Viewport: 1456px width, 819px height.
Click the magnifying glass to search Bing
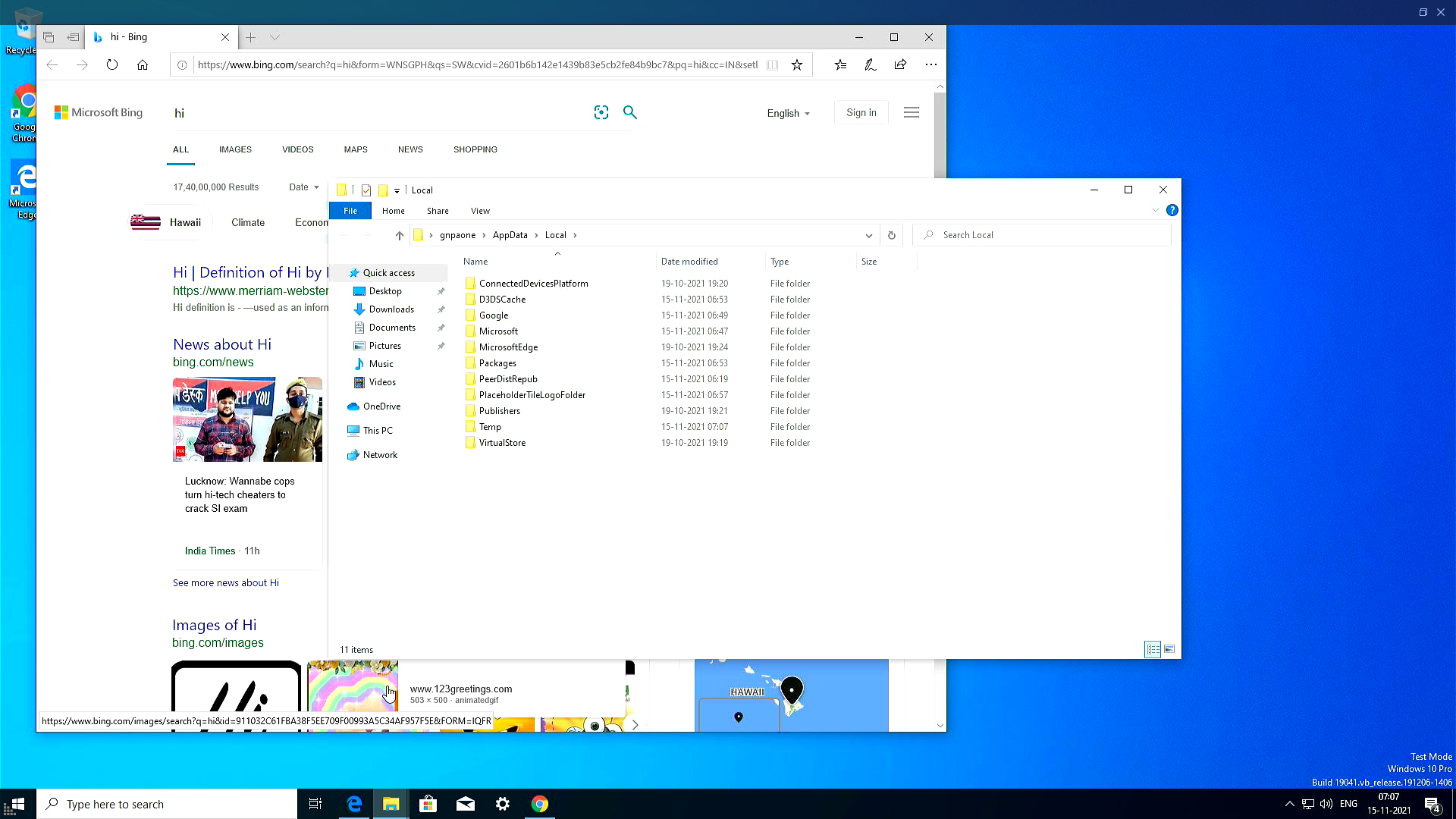pyautogui.click(x=630, y=112)
